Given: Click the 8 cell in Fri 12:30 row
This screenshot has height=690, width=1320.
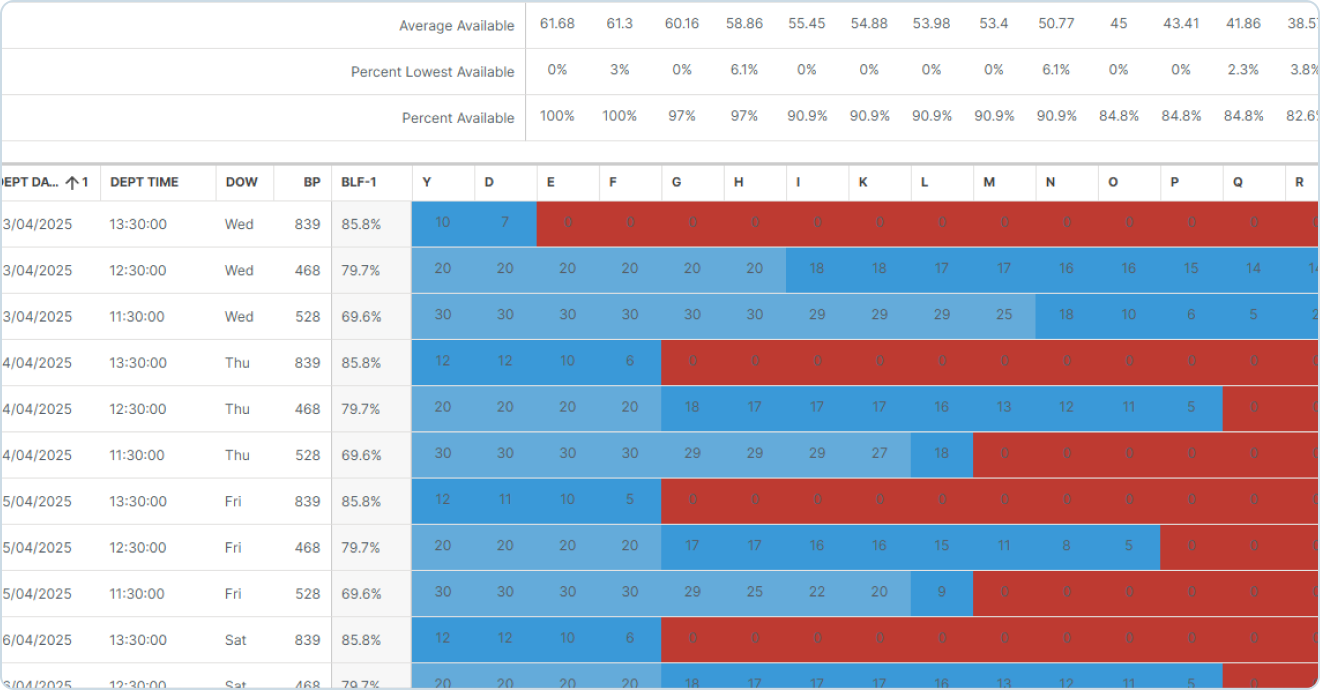Looking at the screenshot, I should [1066, 546].
